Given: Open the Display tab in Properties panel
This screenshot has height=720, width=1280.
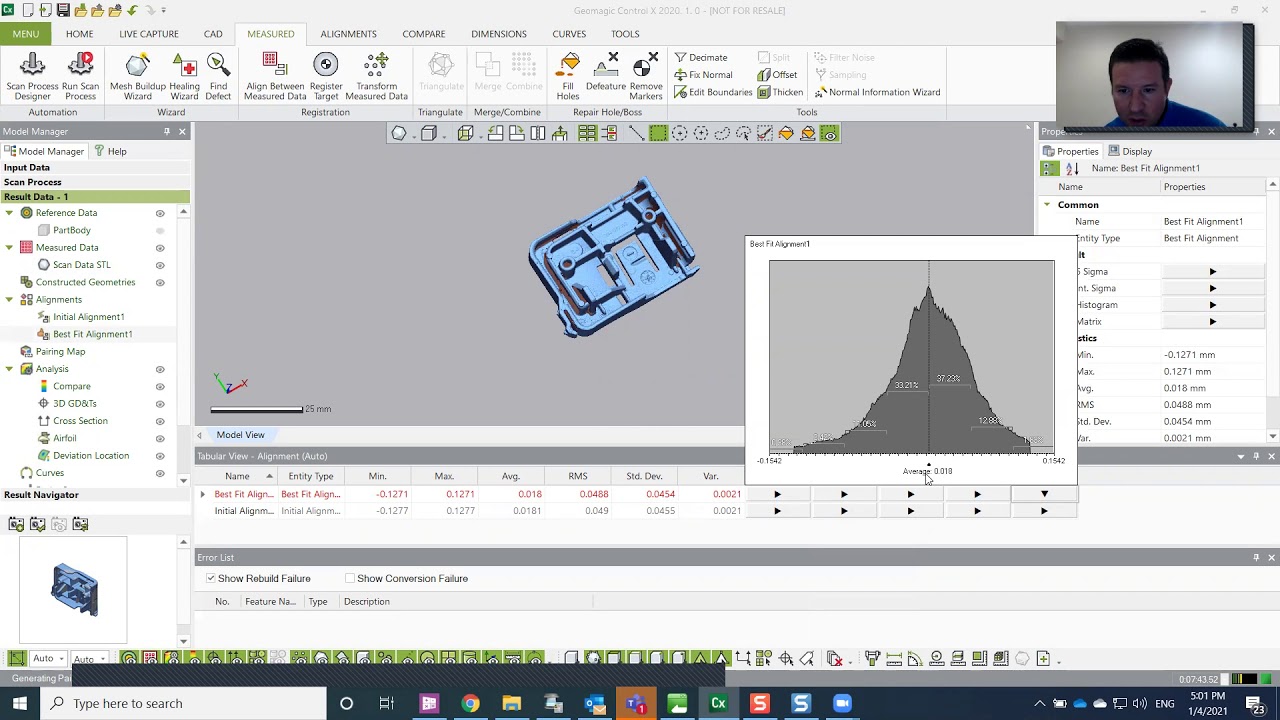Looking at the screenshot, I should 1129,151.
